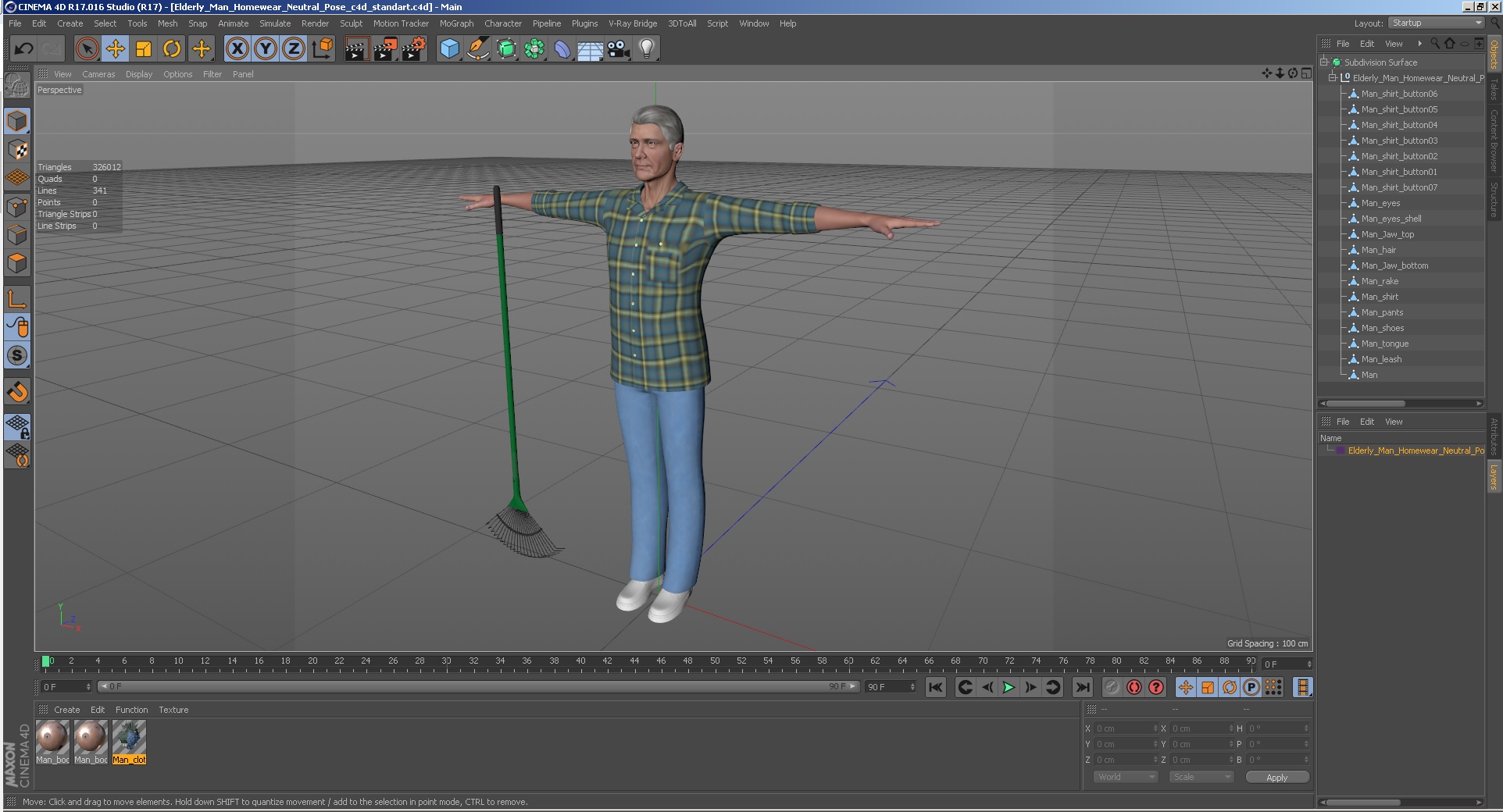Open the Layout Startup dropdown
The height and width of the screenshot is (812, 1503).
click(1437, 23)
